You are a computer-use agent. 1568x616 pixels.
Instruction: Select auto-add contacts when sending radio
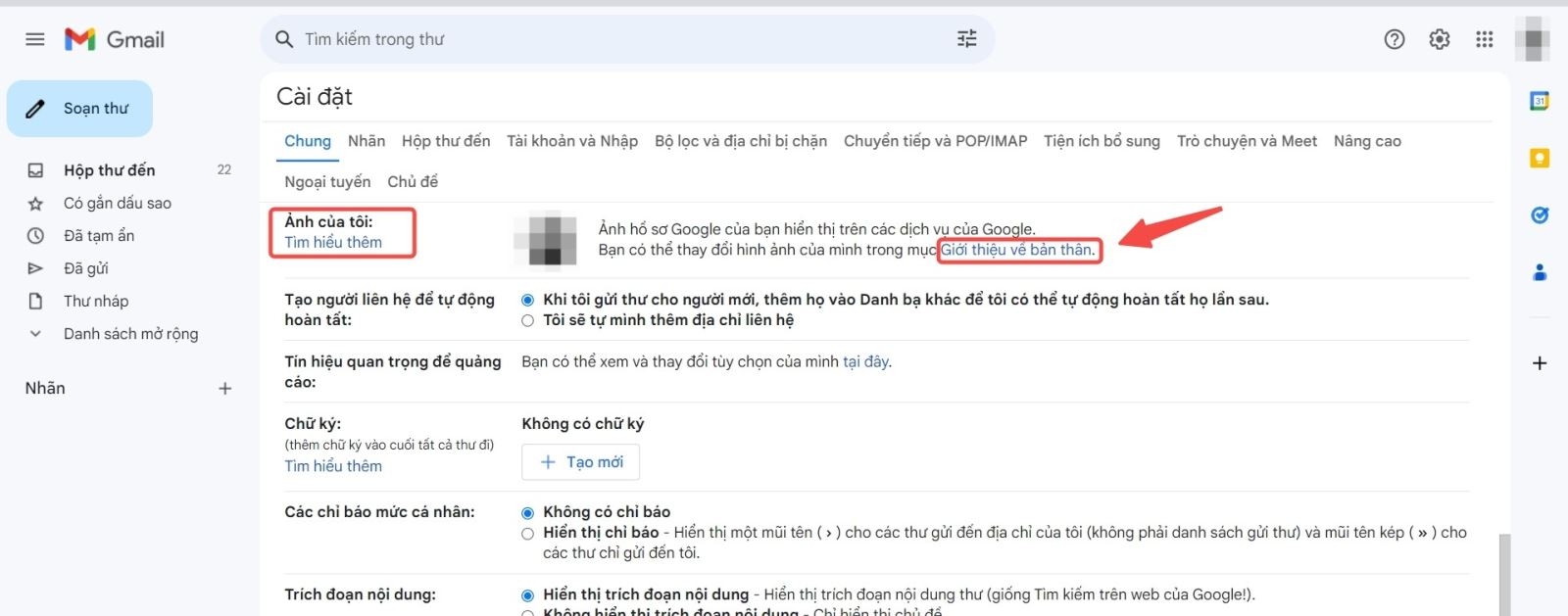click(528, 300)
